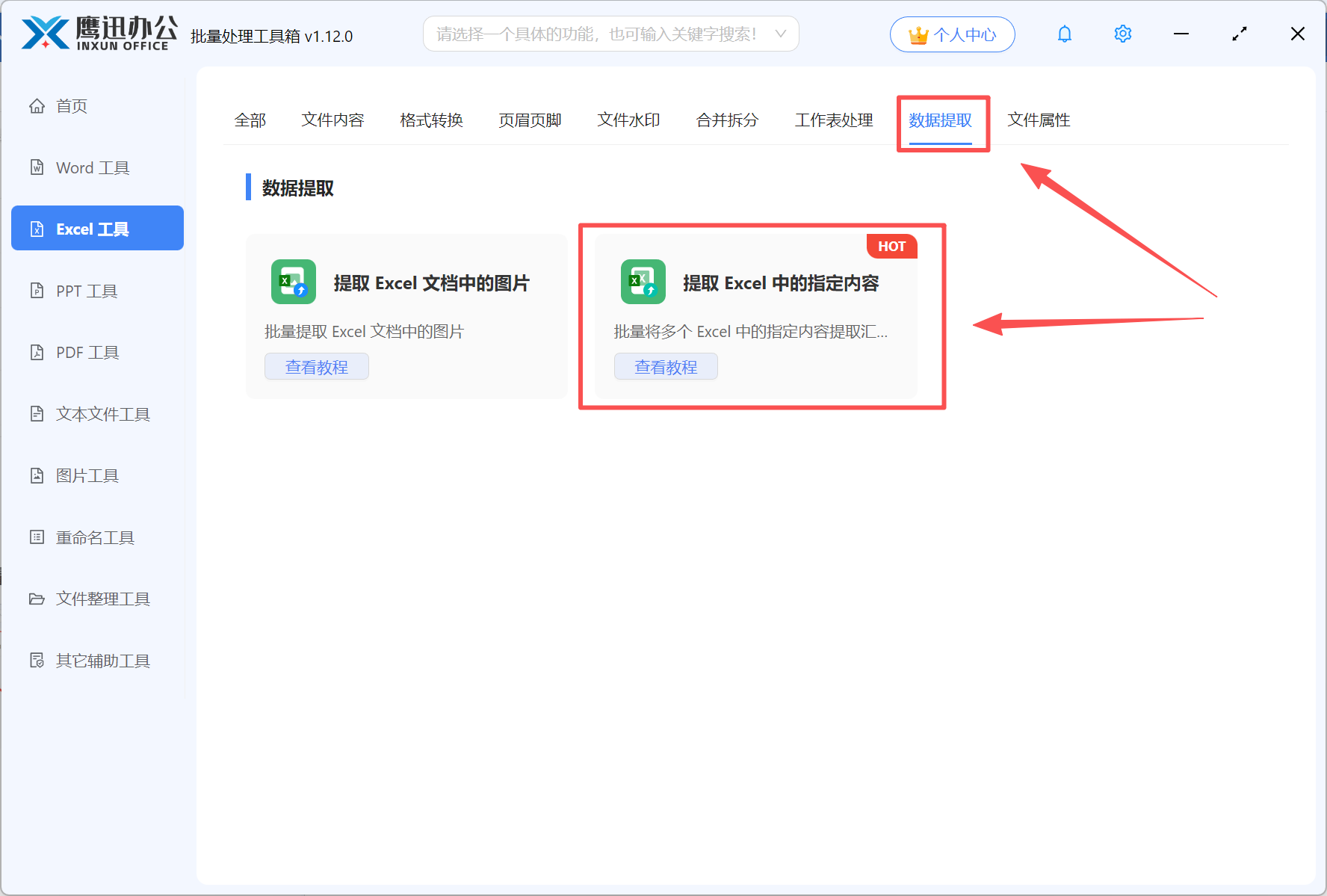The width and height of the screenshot is (1327, 896).
Task: Open the 工作表处理 tab
Action: pos(834,120)
